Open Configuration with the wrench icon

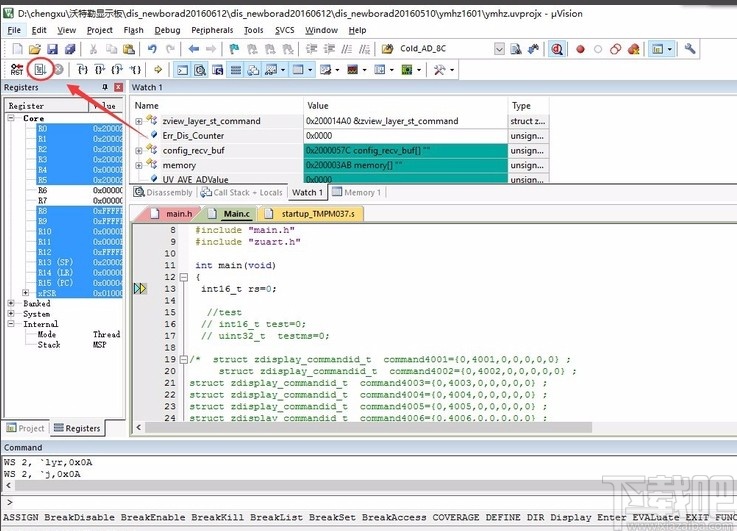[x=689, y=49]
